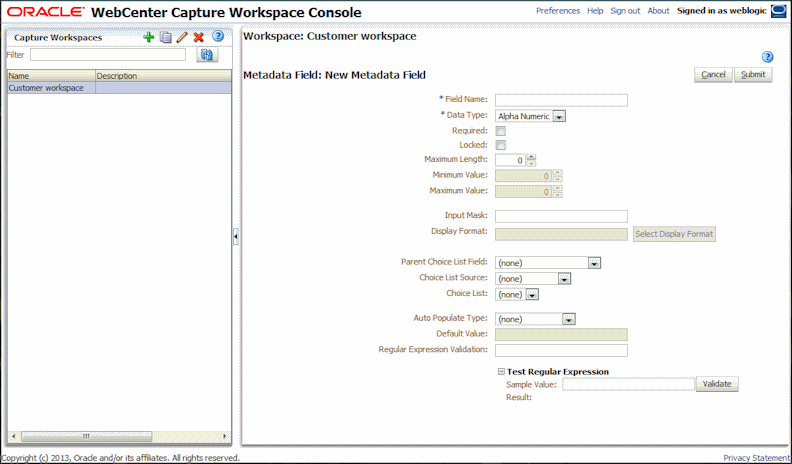Click the Select Display Format button
792x464 pixels.
coord(674,234)
